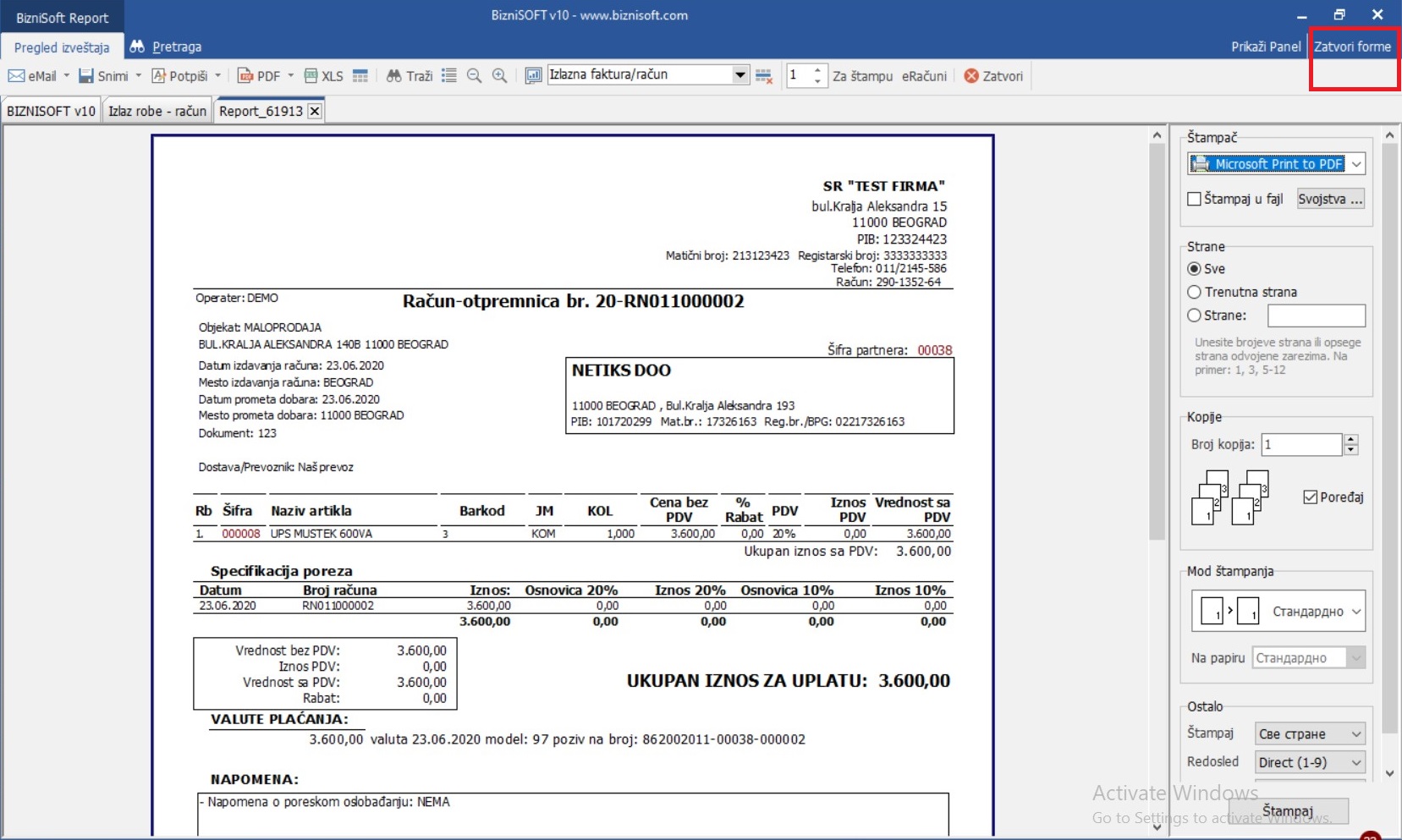Click the Broj kopija input field

pos(1301,444)
